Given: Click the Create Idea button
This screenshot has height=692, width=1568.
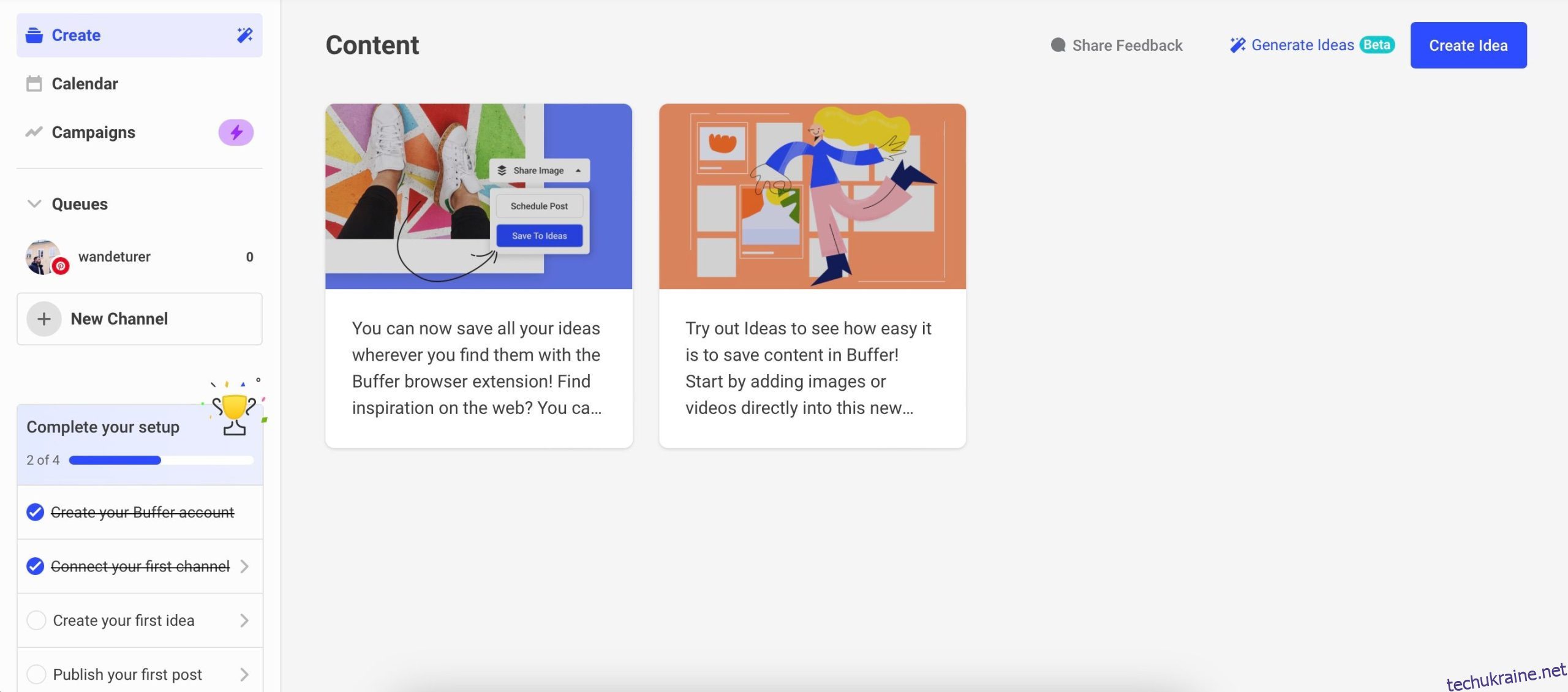Looking at the screenshot, I should (1468, 45).
